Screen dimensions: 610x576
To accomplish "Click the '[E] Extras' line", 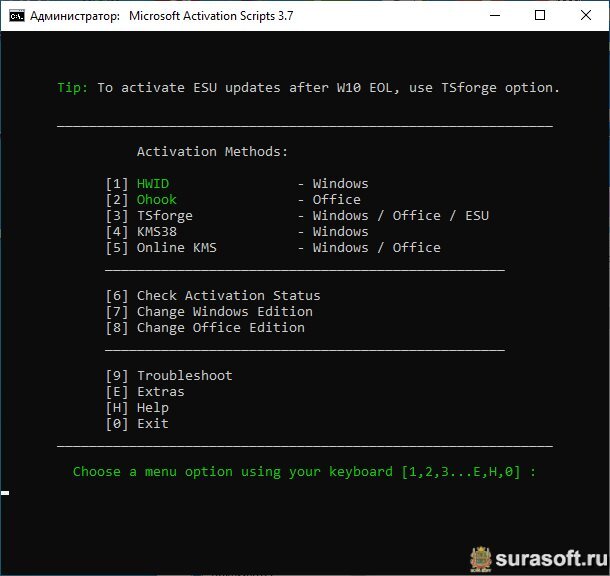I will click(145, 392).
